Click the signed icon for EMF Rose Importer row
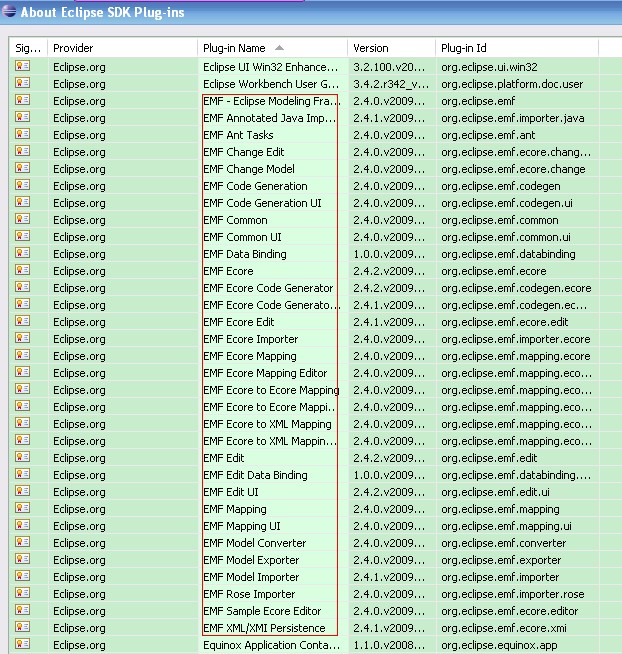The height and width of the screenshot is (654, 622). point(23,593)
